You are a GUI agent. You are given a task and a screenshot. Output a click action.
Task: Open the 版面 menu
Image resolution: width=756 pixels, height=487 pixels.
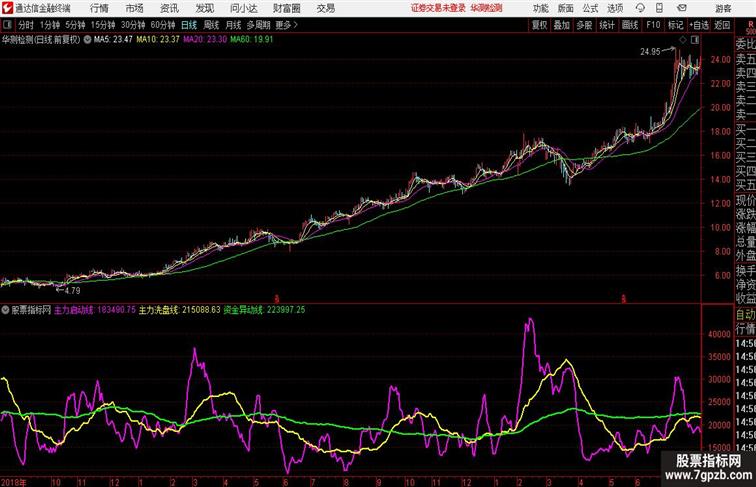[x=566, y=8]
